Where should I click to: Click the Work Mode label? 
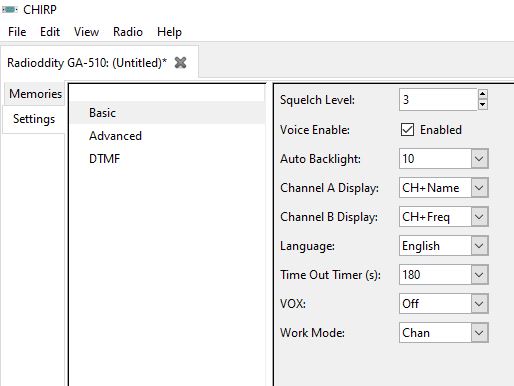[312, 333]
